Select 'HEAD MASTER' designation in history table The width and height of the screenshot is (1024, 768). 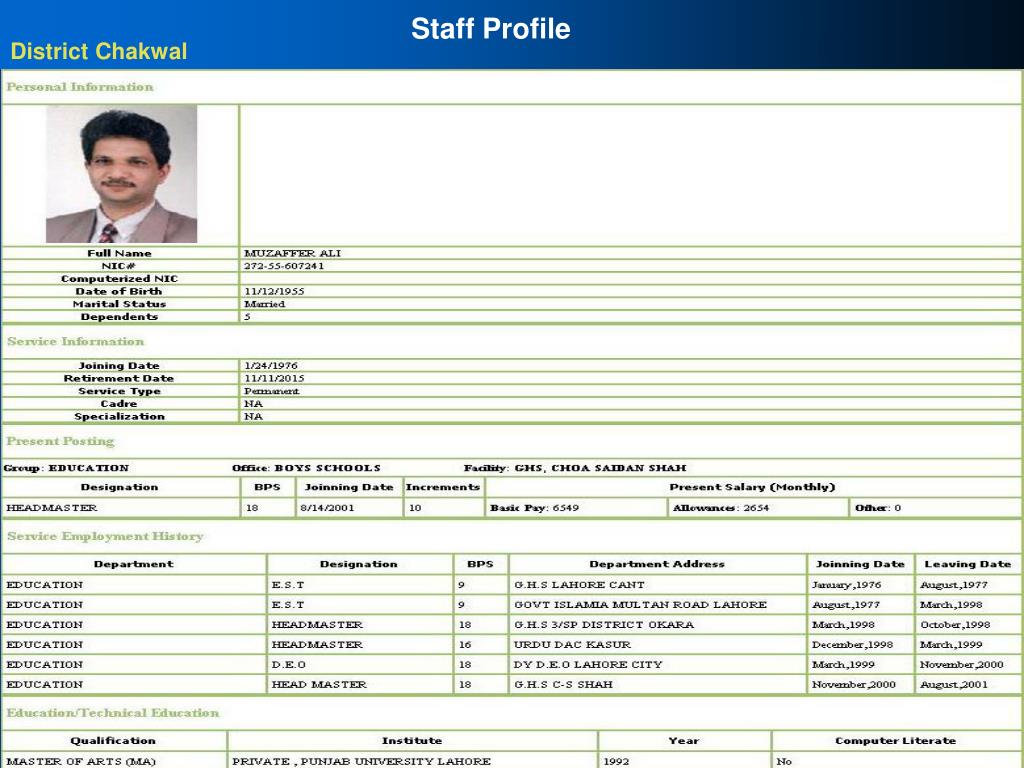tap(360, 684)
